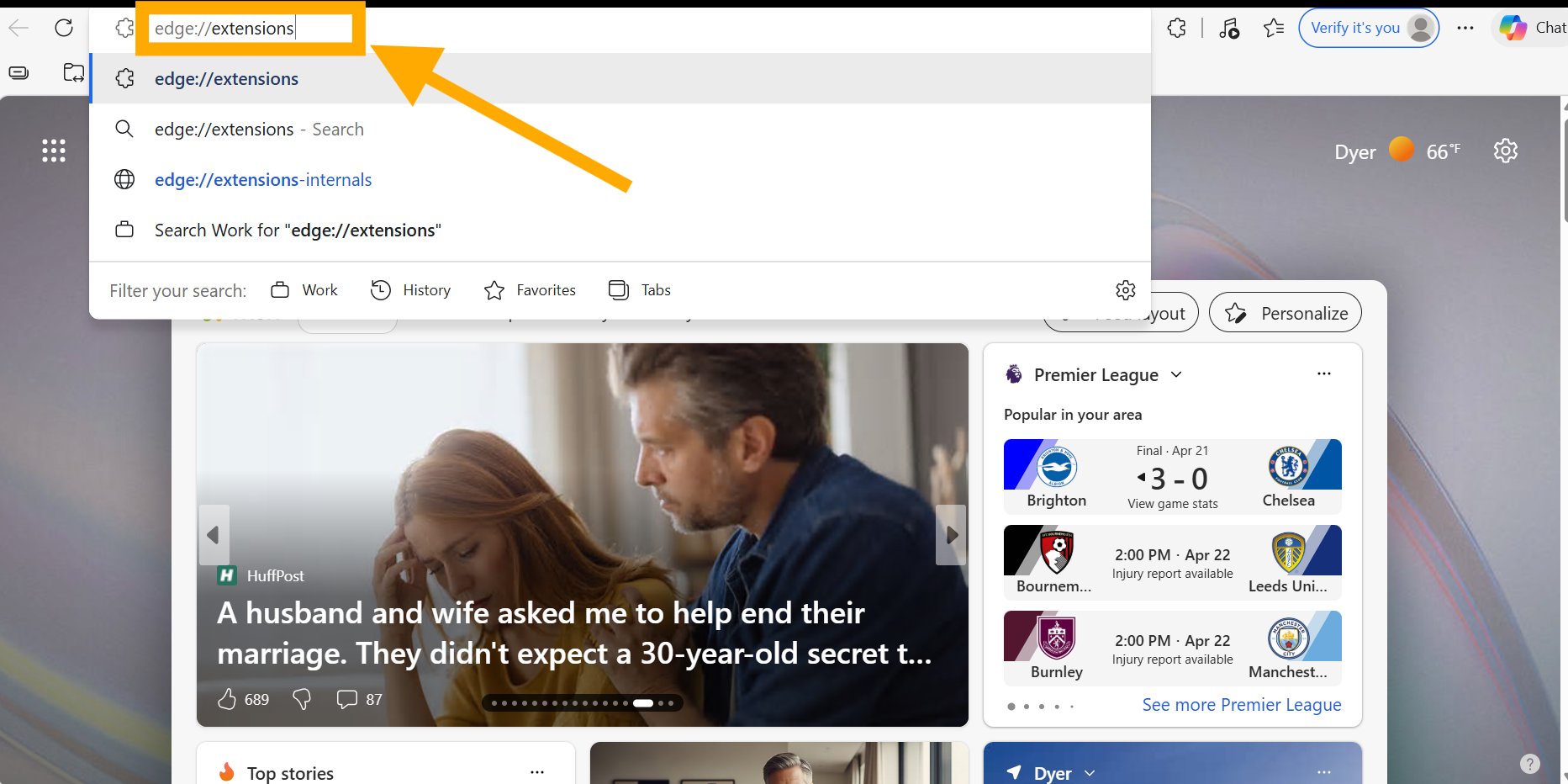
Task: Reload the page with the refresh icon
Action: click(64, 28)
